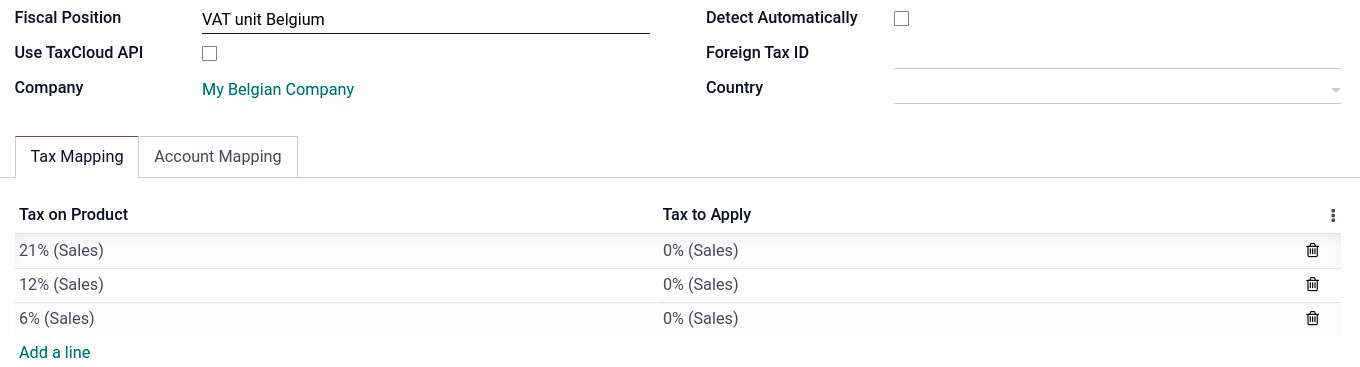The height and width of the screenshot is (367, 1360).
Task: Delete the 21% (Sales) tax mapping row
Action: click(x=1313, y=251)
